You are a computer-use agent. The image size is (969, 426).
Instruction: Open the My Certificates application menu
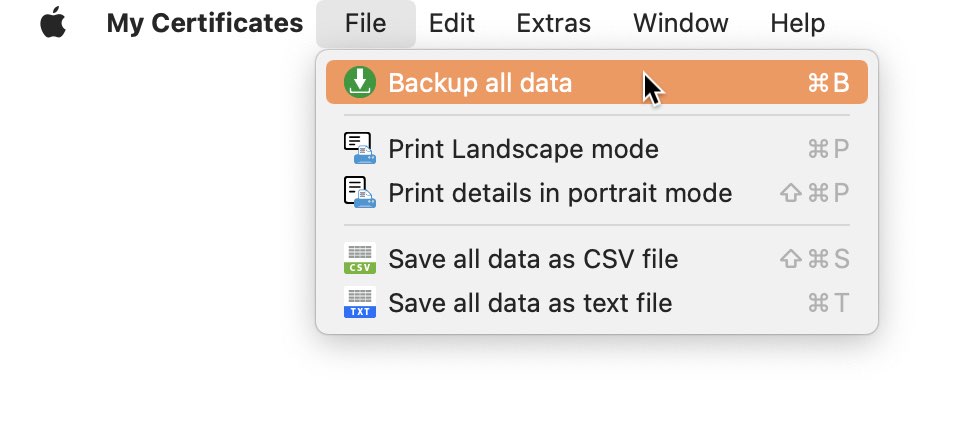point(205,23)
